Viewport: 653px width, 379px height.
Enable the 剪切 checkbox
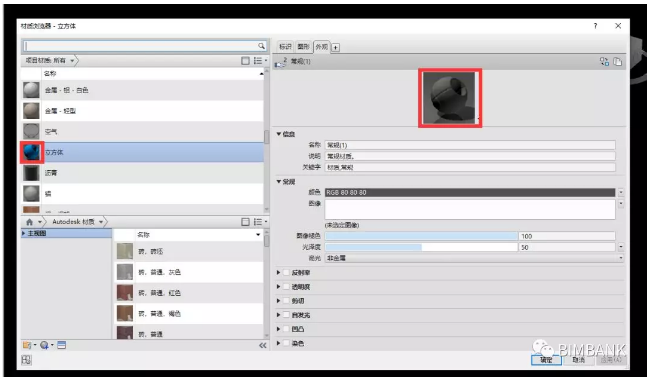click(287, 301)
